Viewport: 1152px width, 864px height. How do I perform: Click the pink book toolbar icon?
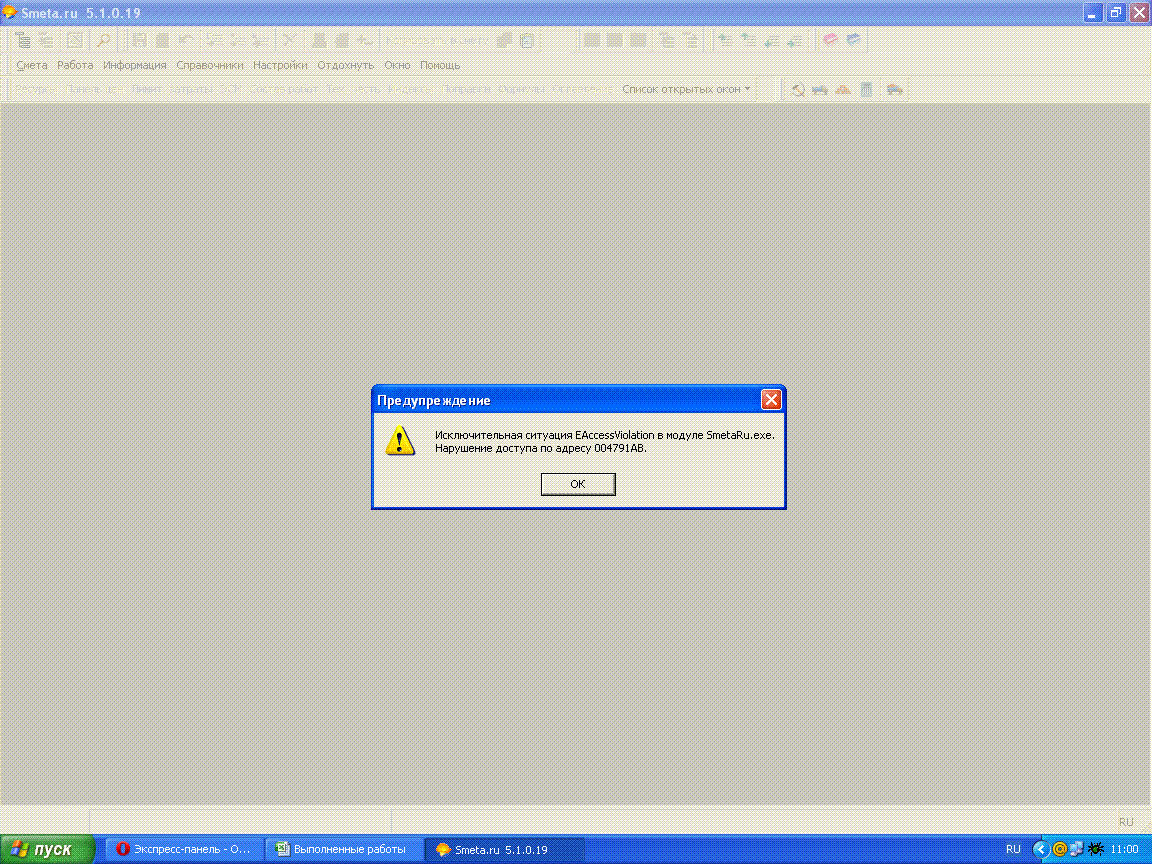click(x=830, y=40)
